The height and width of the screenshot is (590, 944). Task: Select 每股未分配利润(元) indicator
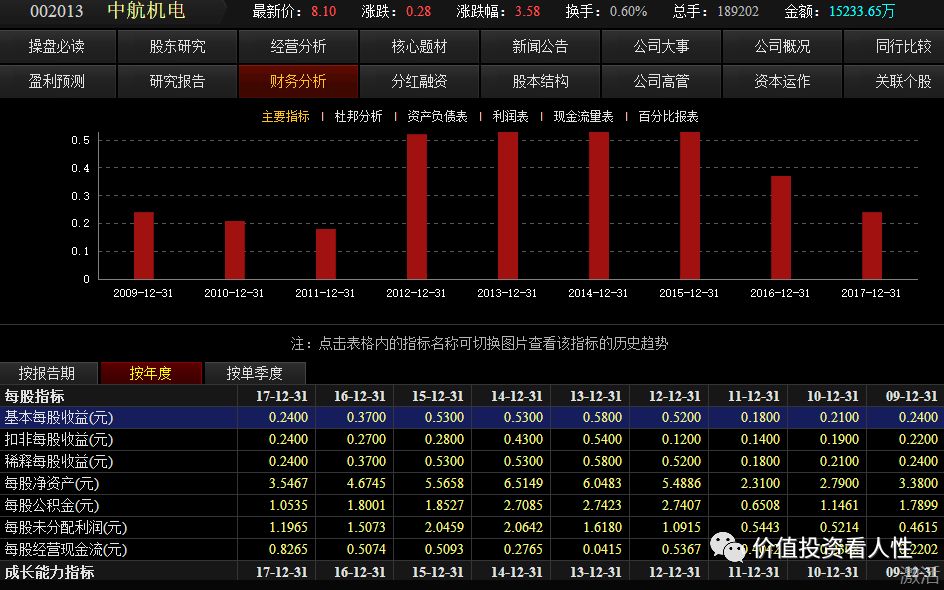[x=66, y=527]
